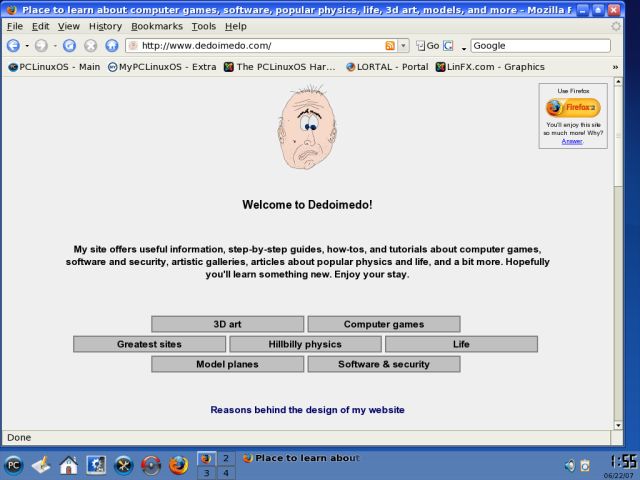Open the Edit menu
This screenshot has width=640, height=480.
pyautogui.click(x=40, y=27)
